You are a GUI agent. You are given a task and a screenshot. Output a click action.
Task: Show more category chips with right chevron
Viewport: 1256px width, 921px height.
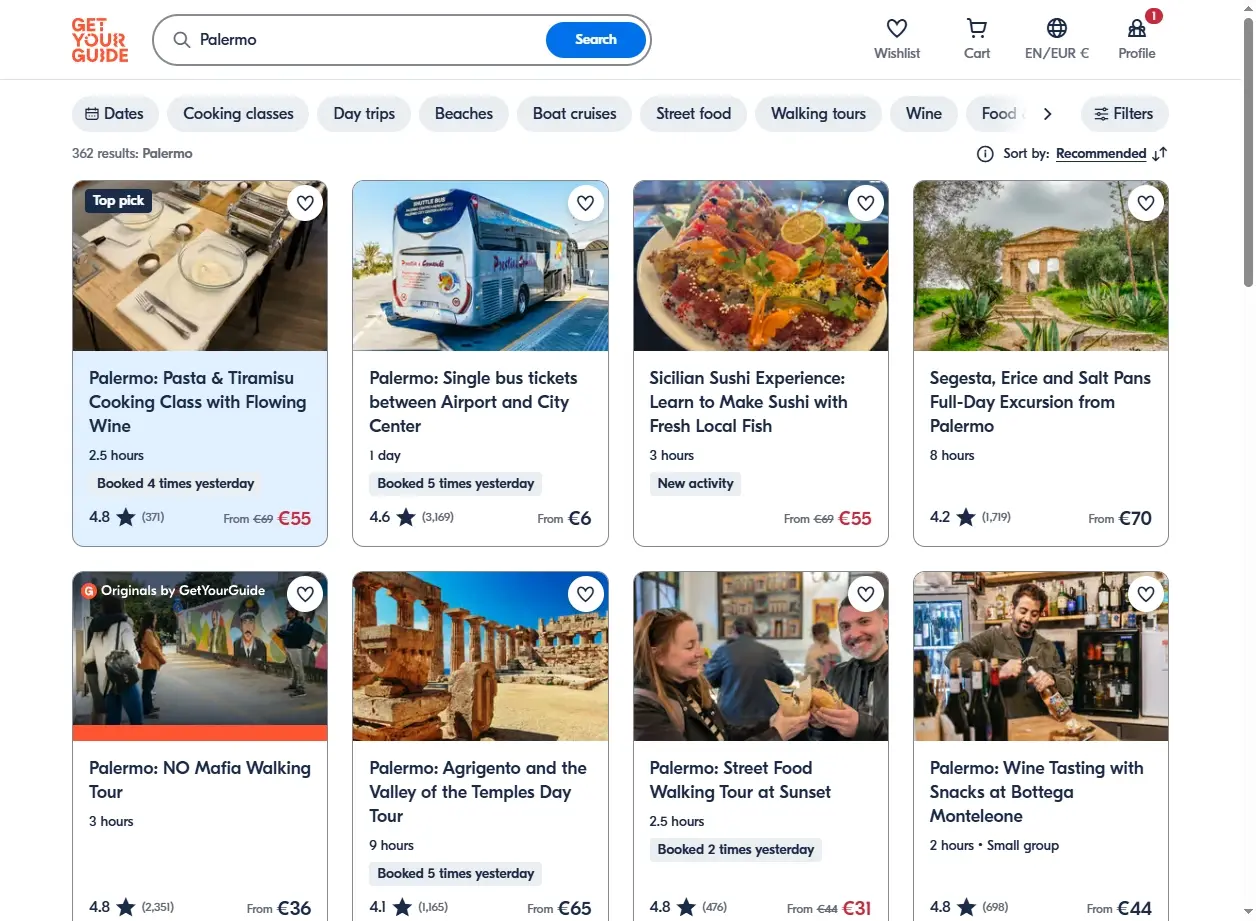tap(1047, 114)
